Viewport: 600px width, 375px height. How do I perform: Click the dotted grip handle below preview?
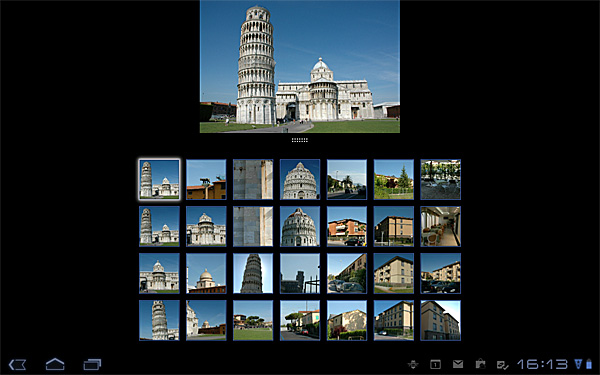300,140
